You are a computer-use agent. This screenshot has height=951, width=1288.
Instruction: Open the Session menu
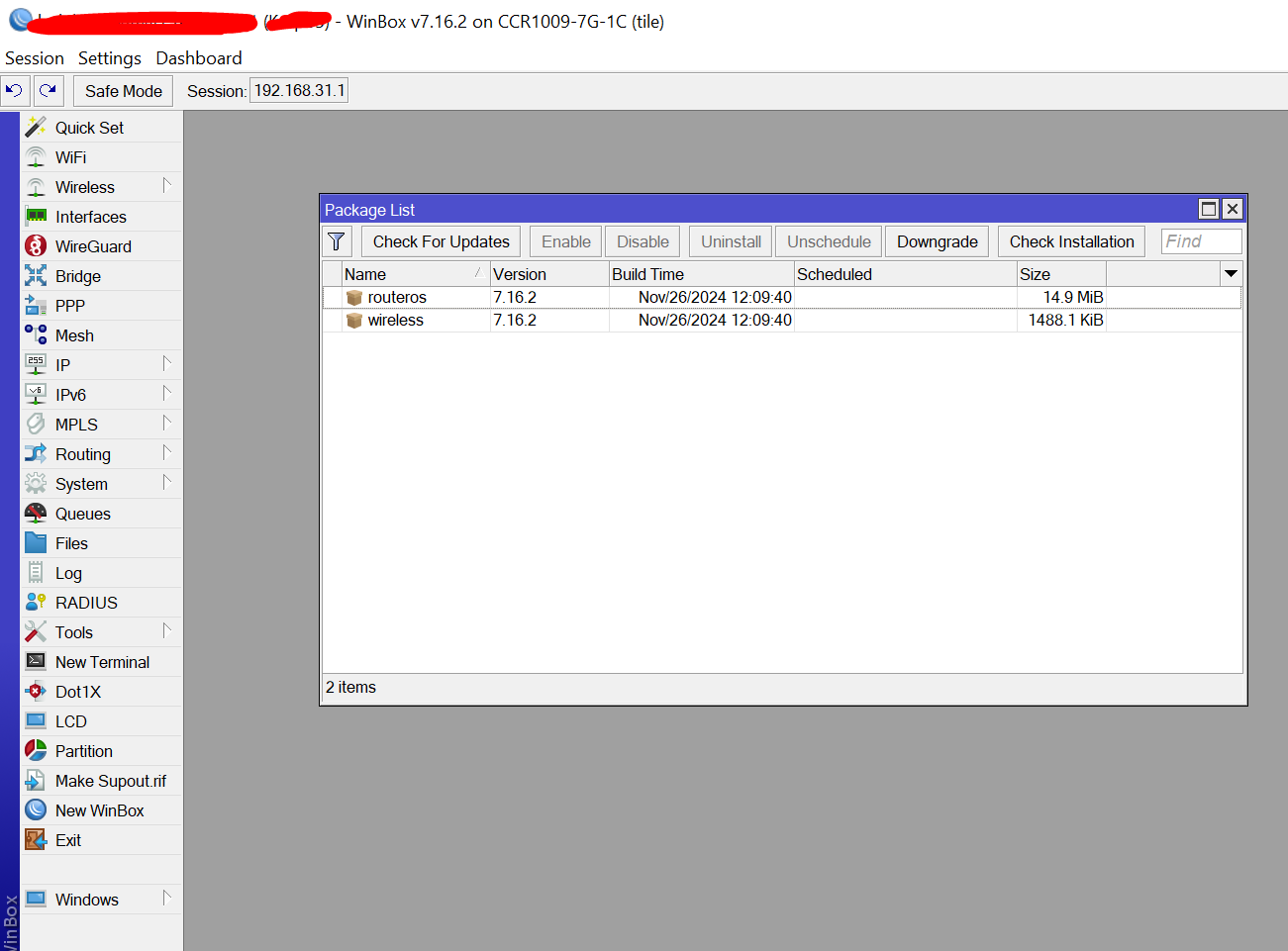coord(35,58)
